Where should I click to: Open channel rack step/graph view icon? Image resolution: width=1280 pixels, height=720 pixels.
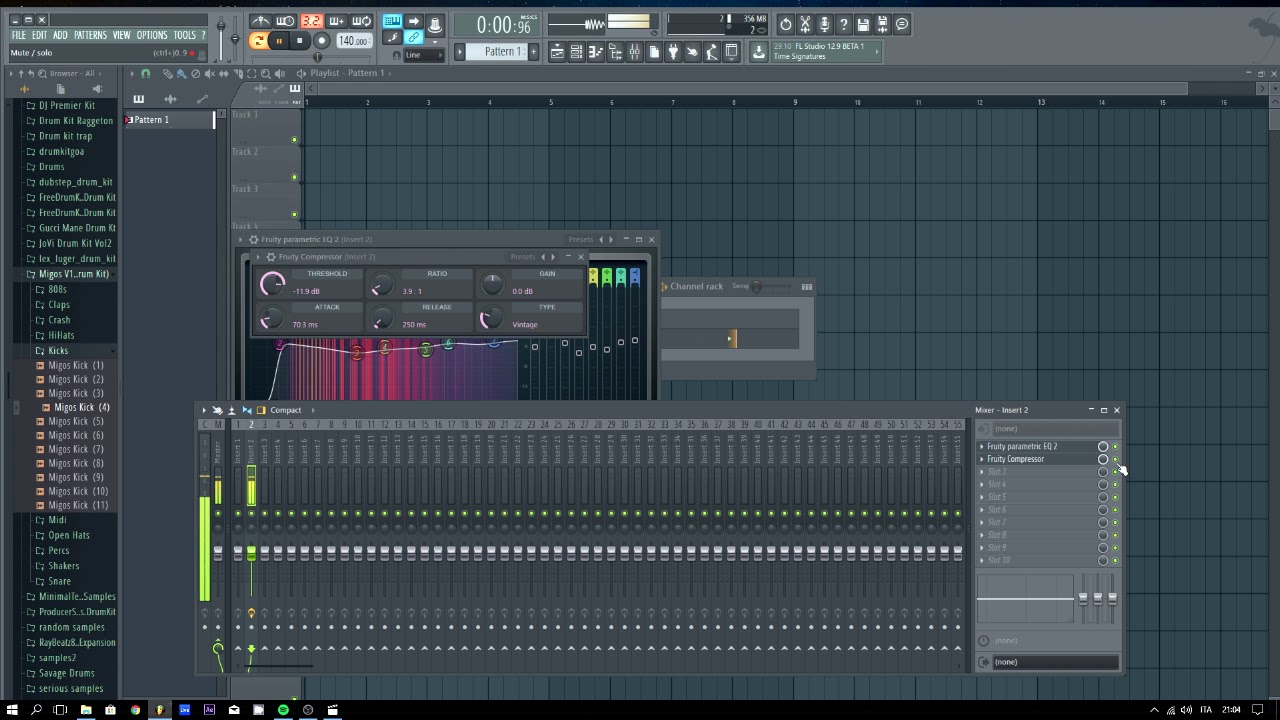[x=806, y=287]
